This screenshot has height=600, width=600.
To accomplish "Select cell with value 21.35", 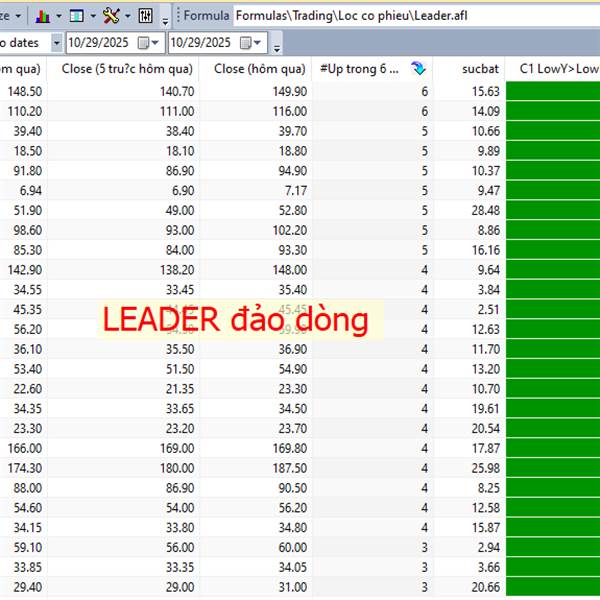I will click(123, 389).
